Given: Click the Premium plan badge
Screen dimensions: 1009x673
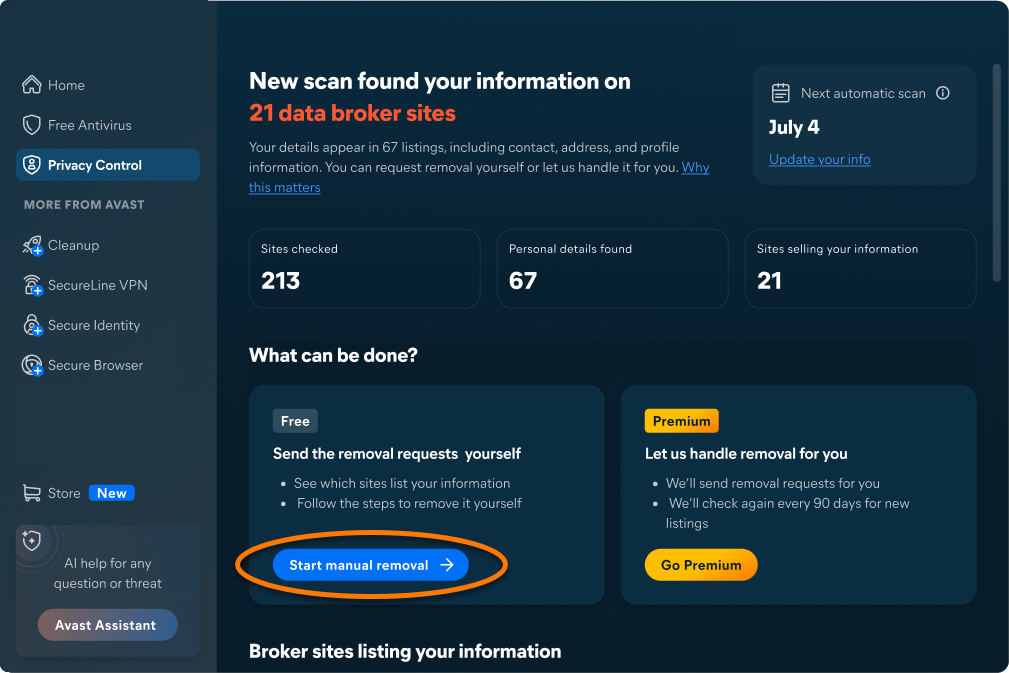Looking at the screenshot, I should [x=681, y=421].
